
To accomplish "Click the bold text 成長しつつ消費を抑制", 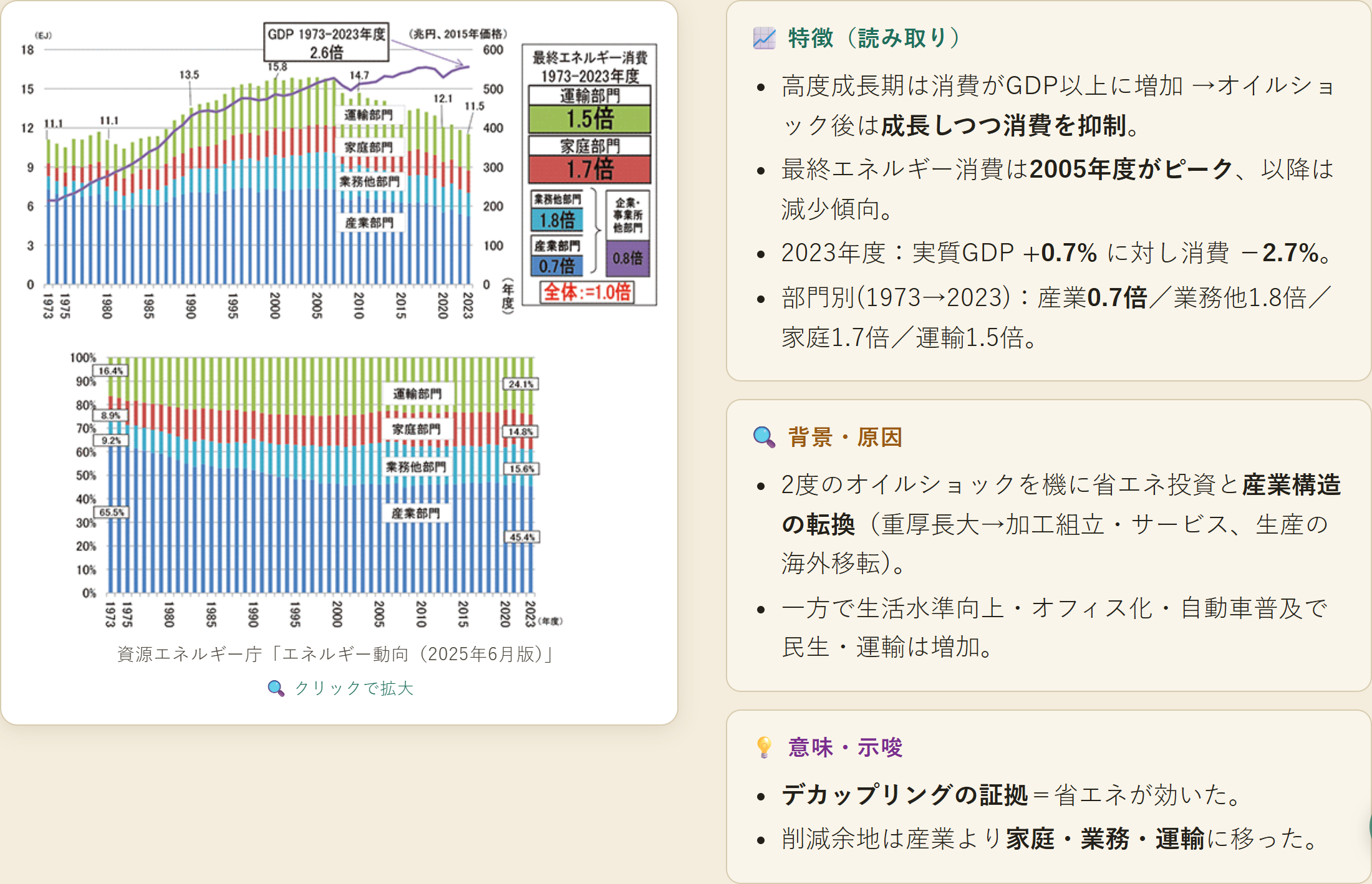I will [x=1004, y=125].
